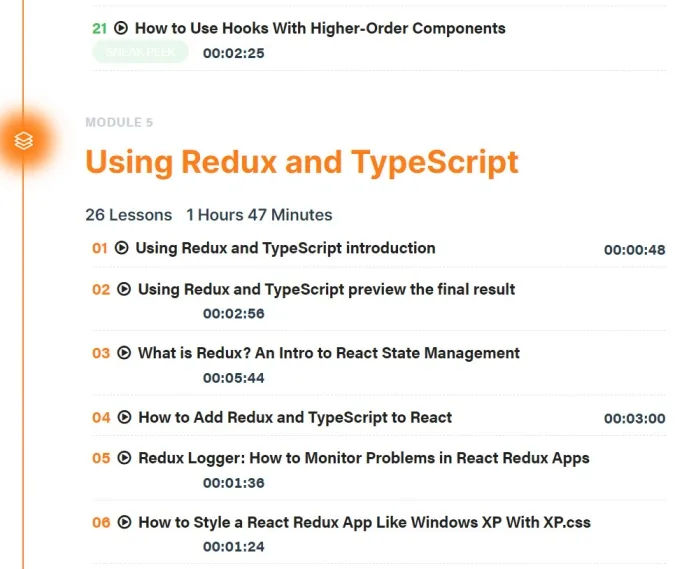Click the Using Redux and TypeScript module heading
Screen dimensions: 689x569
(302, 163)
